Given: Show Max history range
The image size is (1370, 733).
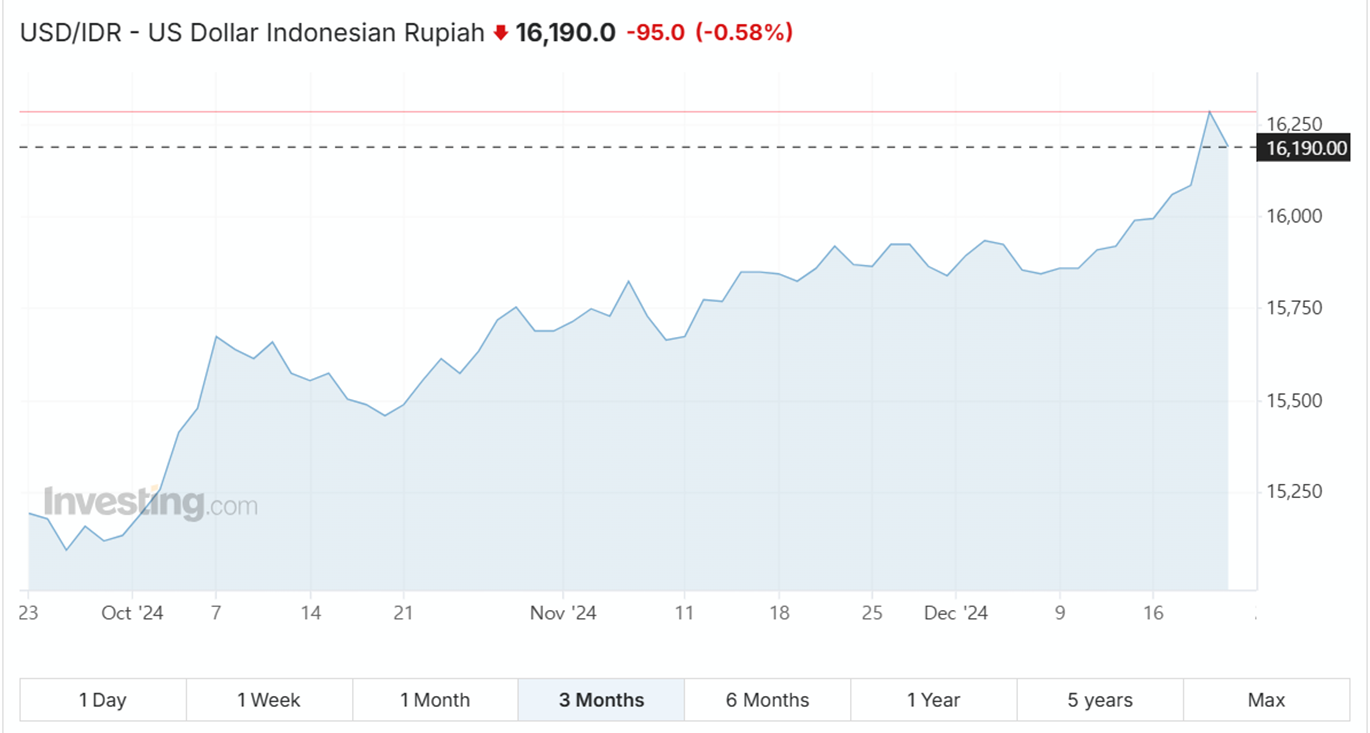Looking at the screenshot, I should click(x=1266, y=700).
